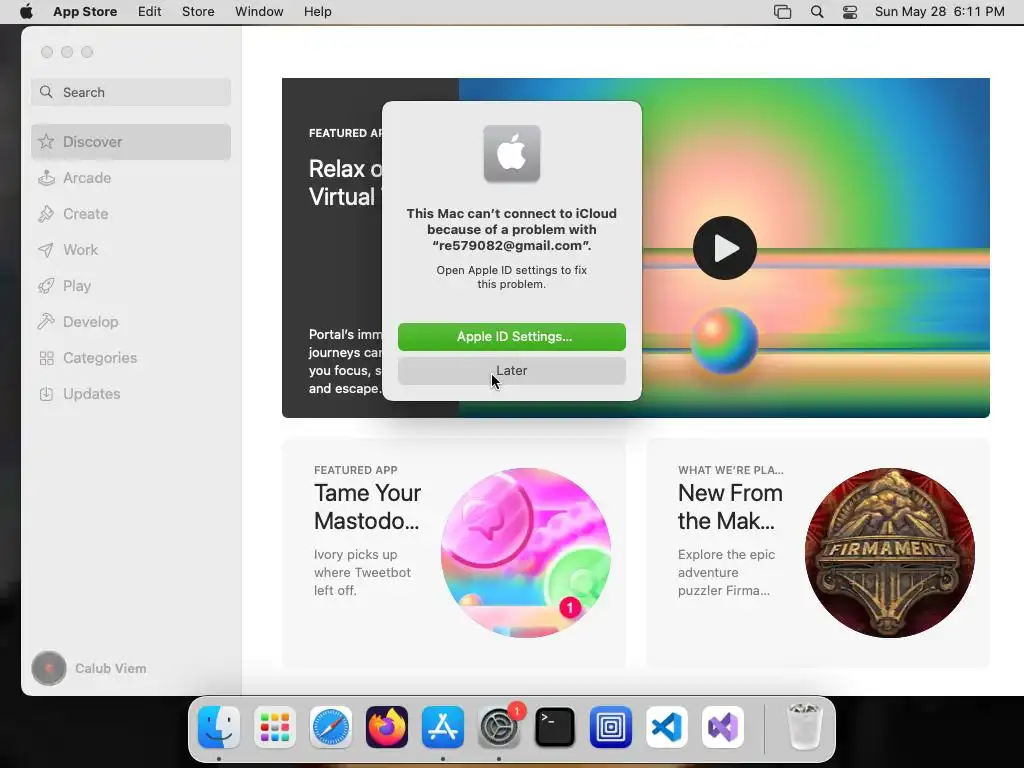The width and height of the screenshot is (1024, 768).
Task: Open the App Store menu
Action: point(85,12)
